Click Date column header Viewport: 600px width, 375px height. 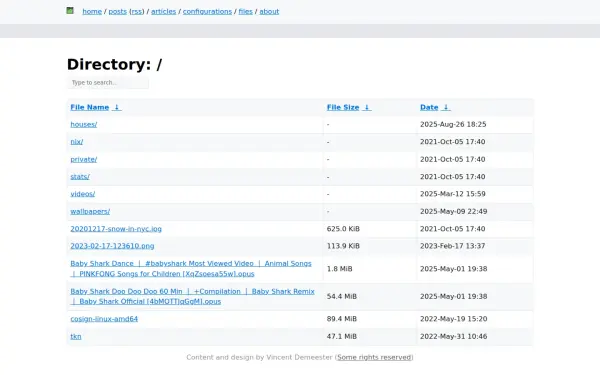[429, 108]
